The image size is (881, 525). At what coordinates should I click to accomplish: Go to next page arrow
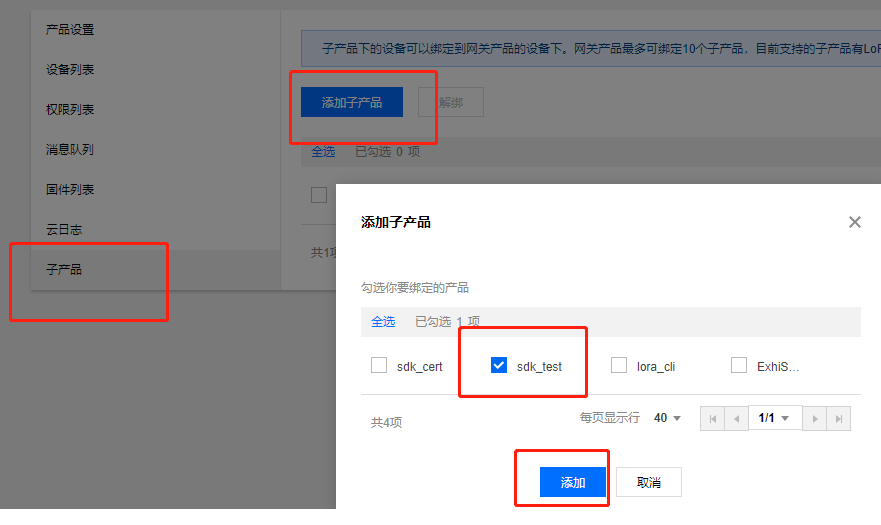(815, 419)
